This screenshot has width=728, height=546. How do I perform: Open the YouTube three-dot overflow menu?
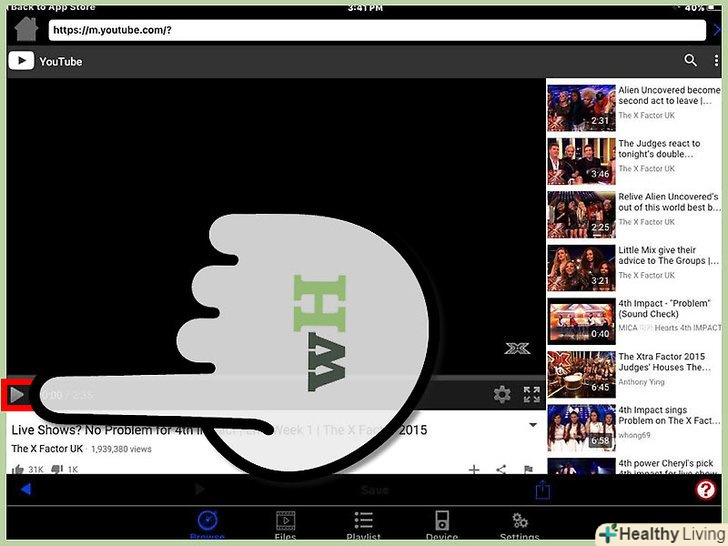tap(716, 60)
